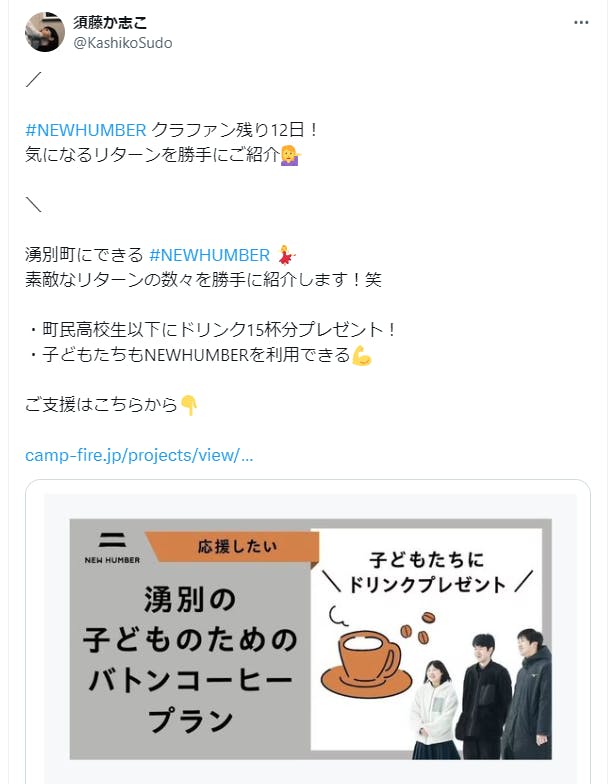Viewport: 615px width, 784px height.
Task: Click the ご支援はこちらから text line
Action: (x=102, y=405)
